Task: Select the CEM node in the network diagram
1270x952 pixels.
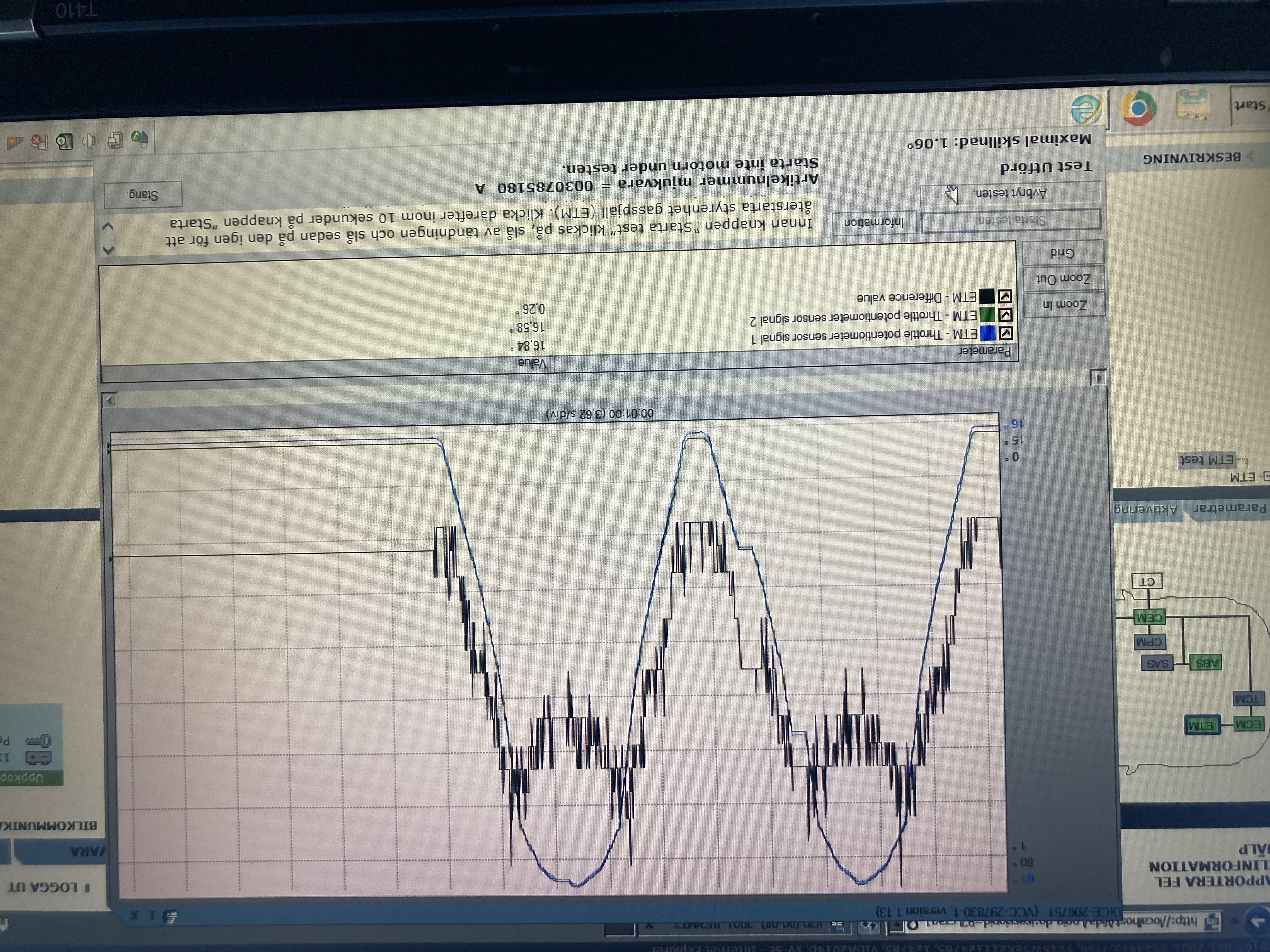Action: pos(1149,617)
